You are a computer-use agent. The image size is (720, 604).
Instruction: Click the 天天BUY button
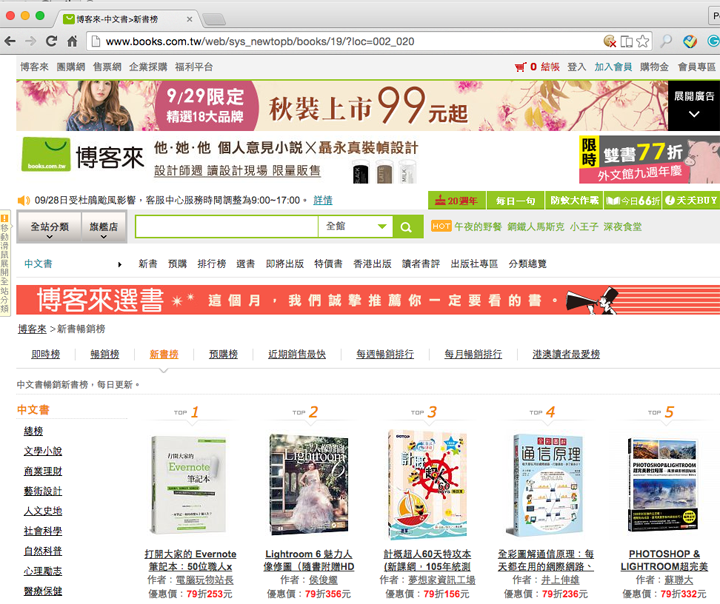coord(691,200)
